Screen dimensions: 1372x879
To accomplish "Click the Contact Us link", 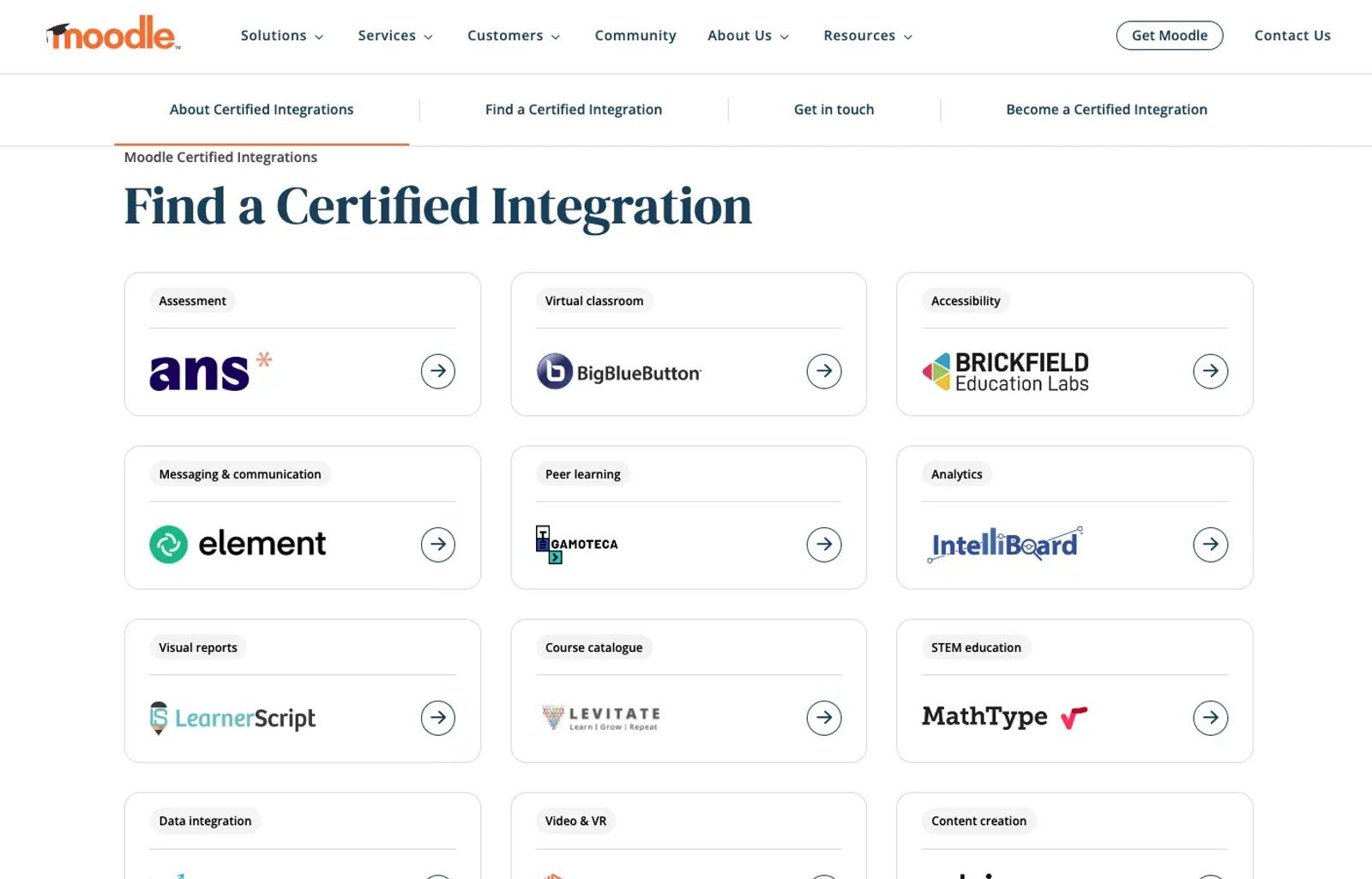I will point(1292,35).
